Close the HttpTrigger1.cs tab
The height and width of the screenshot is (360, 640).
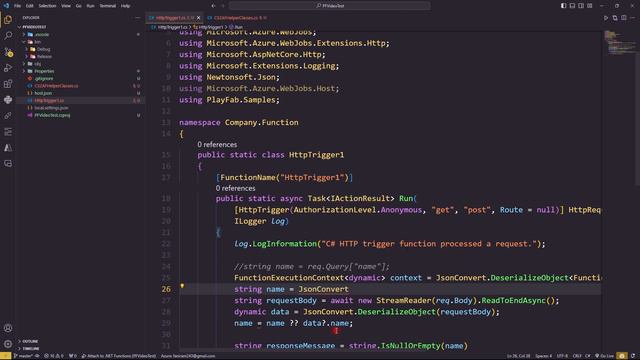click(x=198, y=18)
